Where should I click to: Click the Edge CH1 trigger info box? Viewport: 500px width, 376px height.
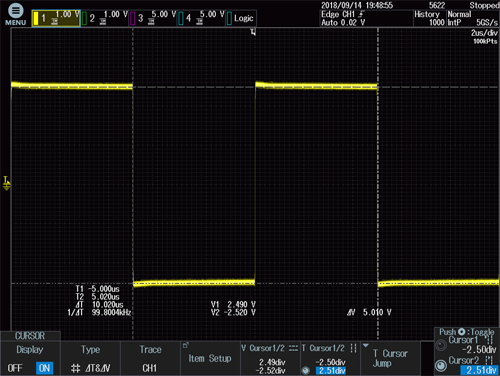coord(366,18)
